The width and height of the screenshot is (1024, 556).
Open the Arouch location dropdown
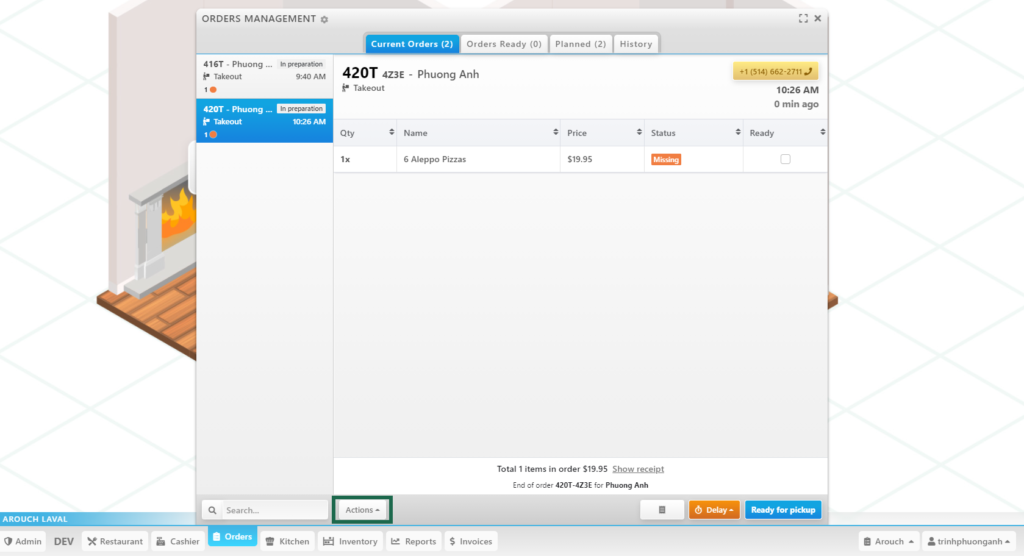[888, 541]
